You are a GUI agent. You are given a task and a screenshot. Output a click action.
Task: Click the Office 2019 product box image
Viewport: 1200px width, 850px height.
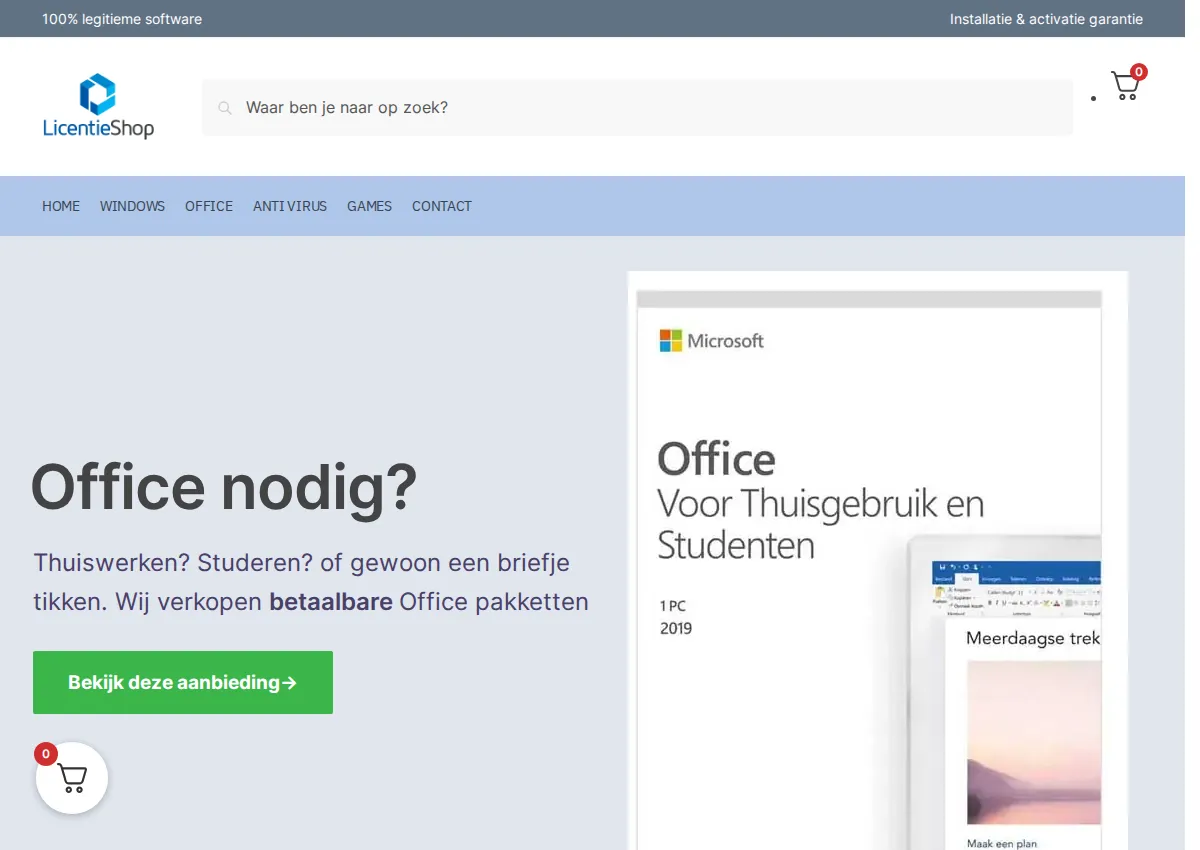click(x=877, y=561)
